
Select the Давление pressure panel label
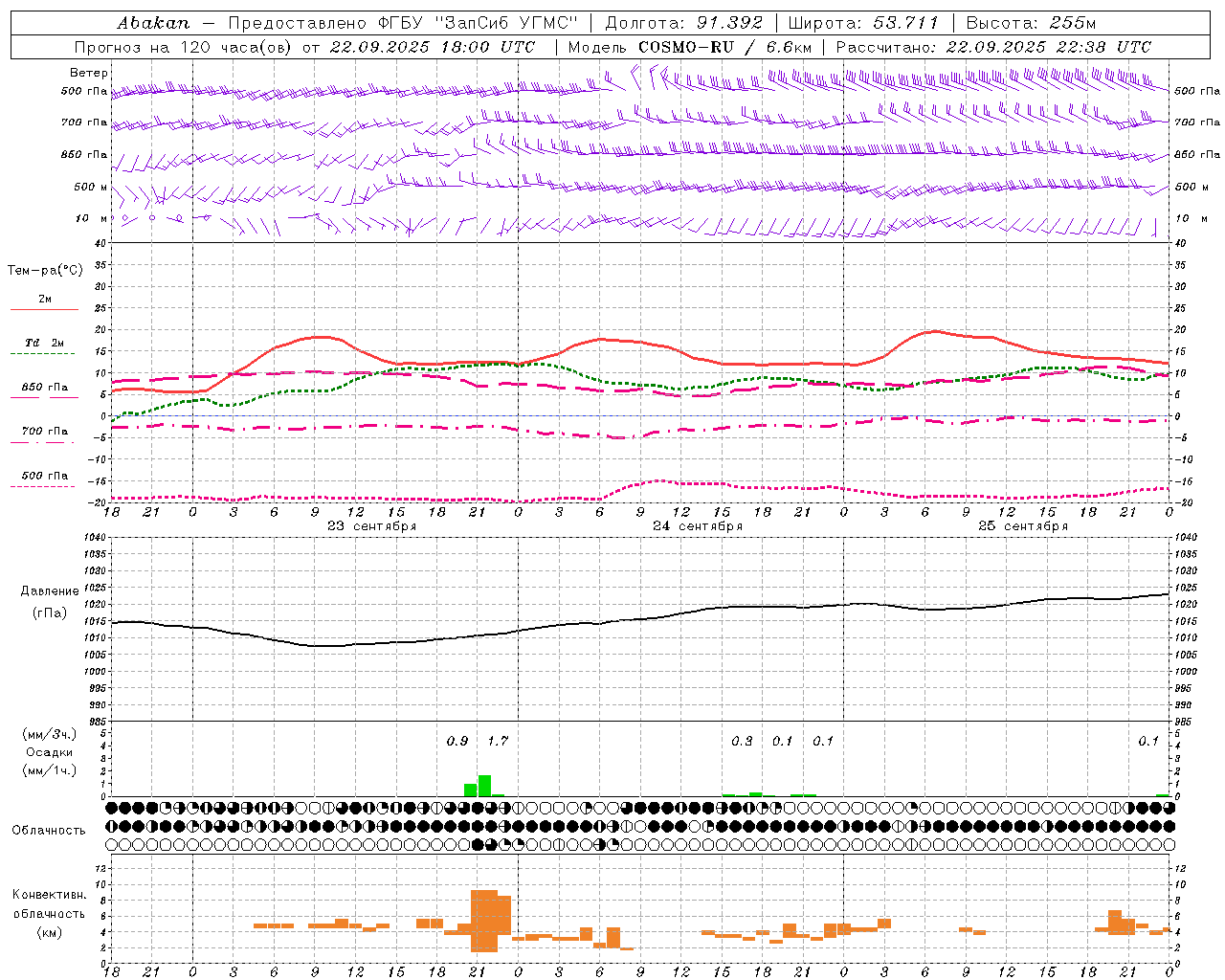(x=50, y=591)
